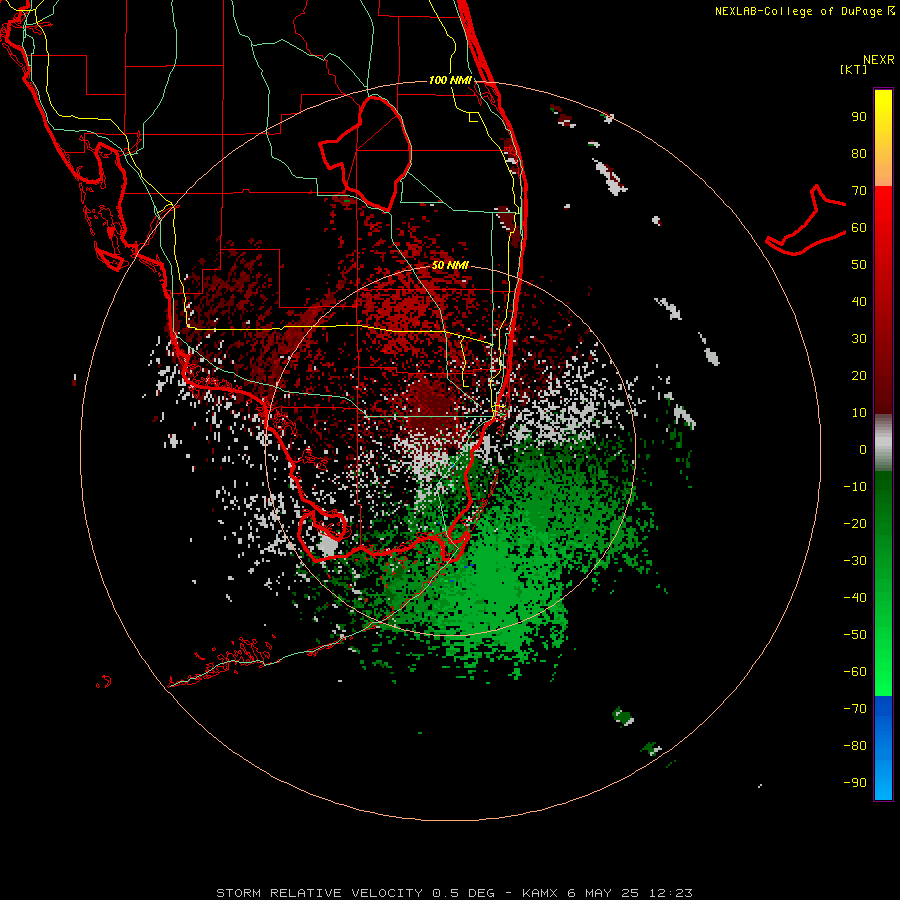Click the -90 value on the velocity scale
The image size is (900, 900).
(x=855, y=783)
